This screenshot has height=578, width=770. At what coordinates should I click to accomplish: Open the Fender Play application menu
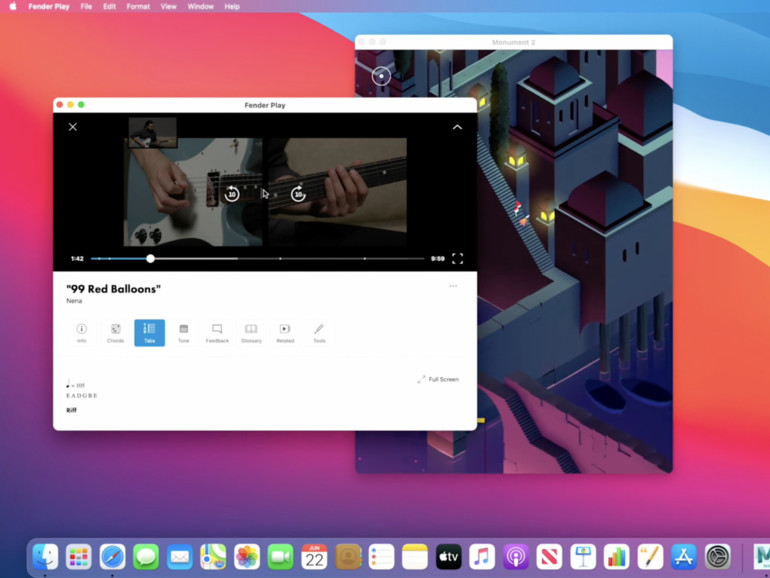point(49,6)
